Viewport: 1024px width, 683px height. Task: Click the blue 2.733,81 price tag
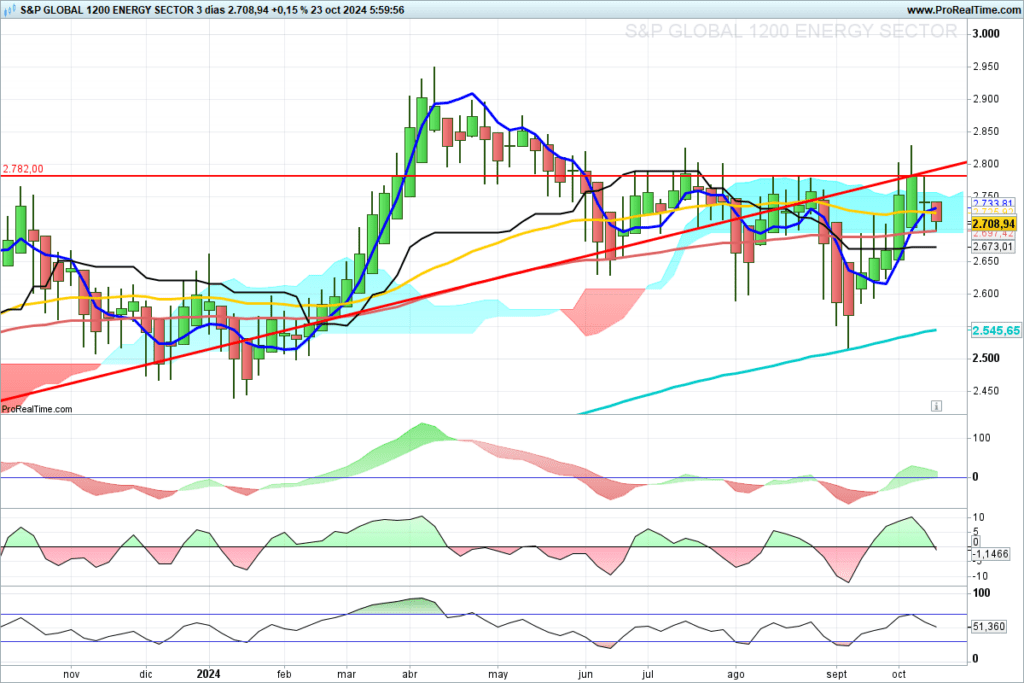pyautogui.click(x=993, y=204)
